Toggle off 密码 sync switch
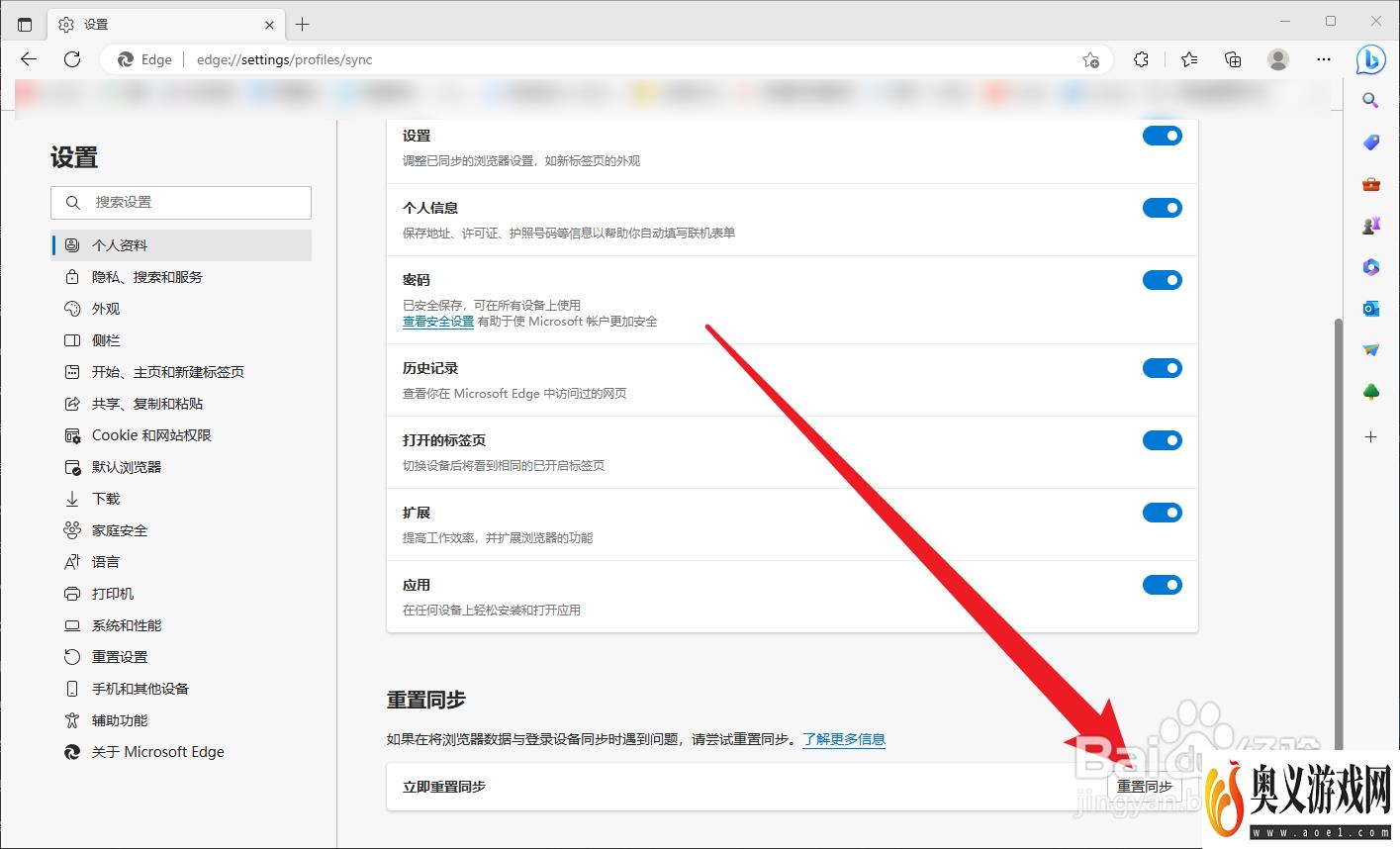This screenshot has height=849, width=1400. pyautogui.click(x=1163, y=280)
